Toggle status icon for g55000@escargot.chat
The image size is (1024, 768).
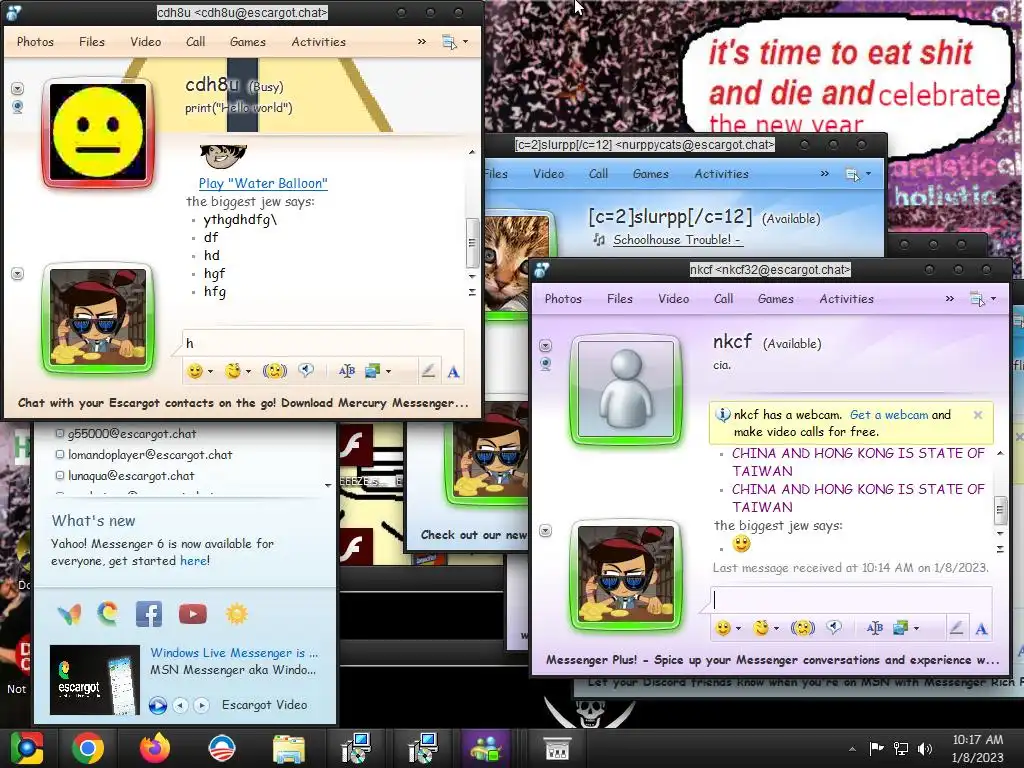[x=60, y=433]
